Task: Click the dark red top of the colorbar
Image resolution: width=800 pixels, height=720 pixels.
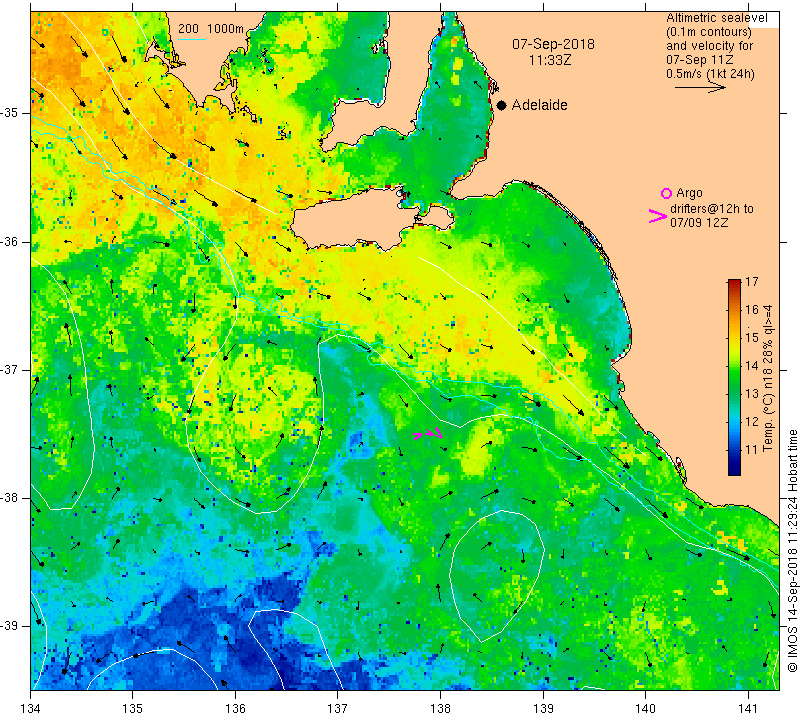Action: 734,282
